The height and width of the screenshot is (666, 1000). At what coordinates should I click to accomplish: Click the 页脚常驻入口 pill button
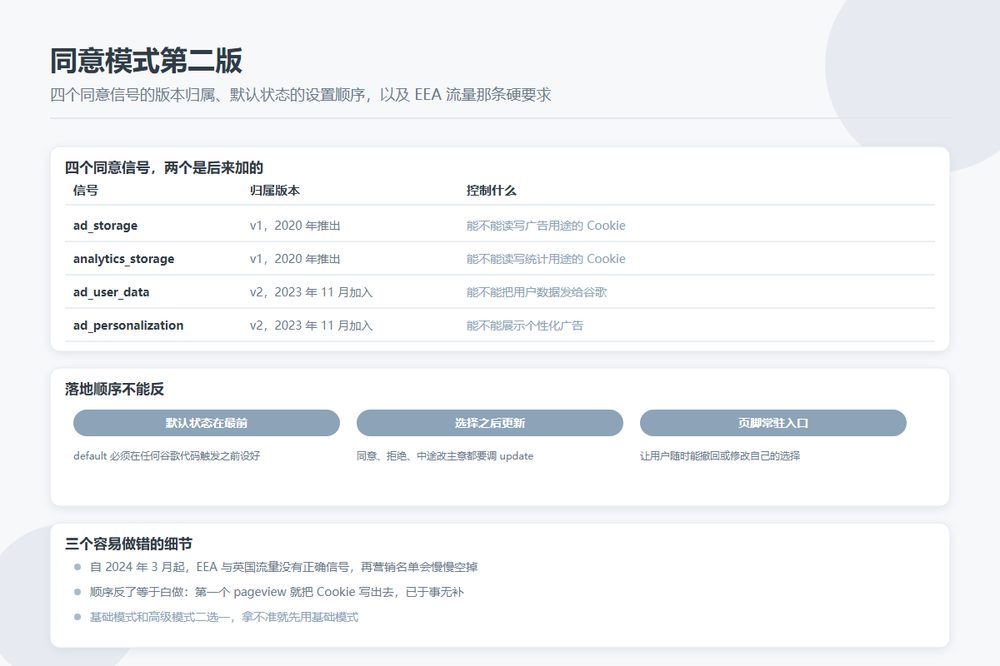[x=773, y=423]
